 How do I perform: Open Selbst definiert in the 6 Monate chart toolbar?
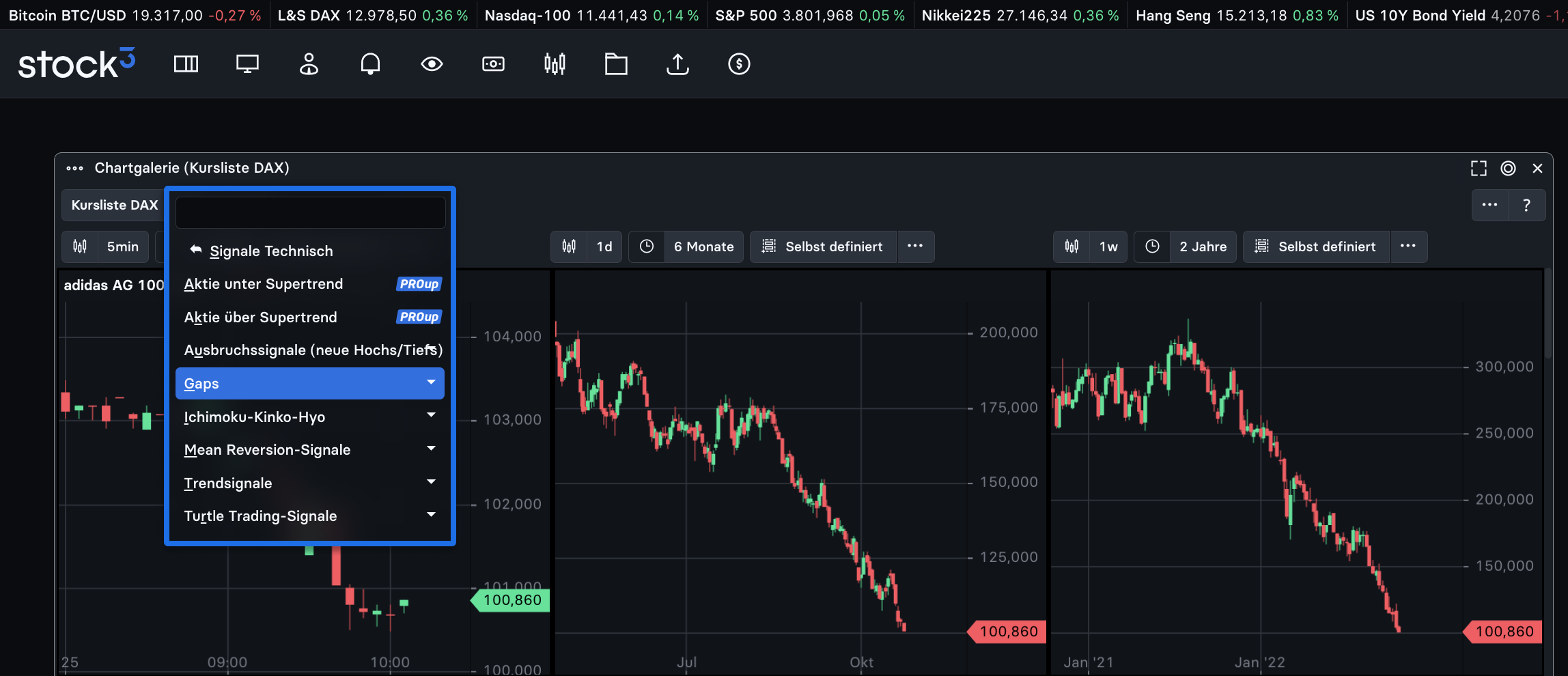[824, 247]
